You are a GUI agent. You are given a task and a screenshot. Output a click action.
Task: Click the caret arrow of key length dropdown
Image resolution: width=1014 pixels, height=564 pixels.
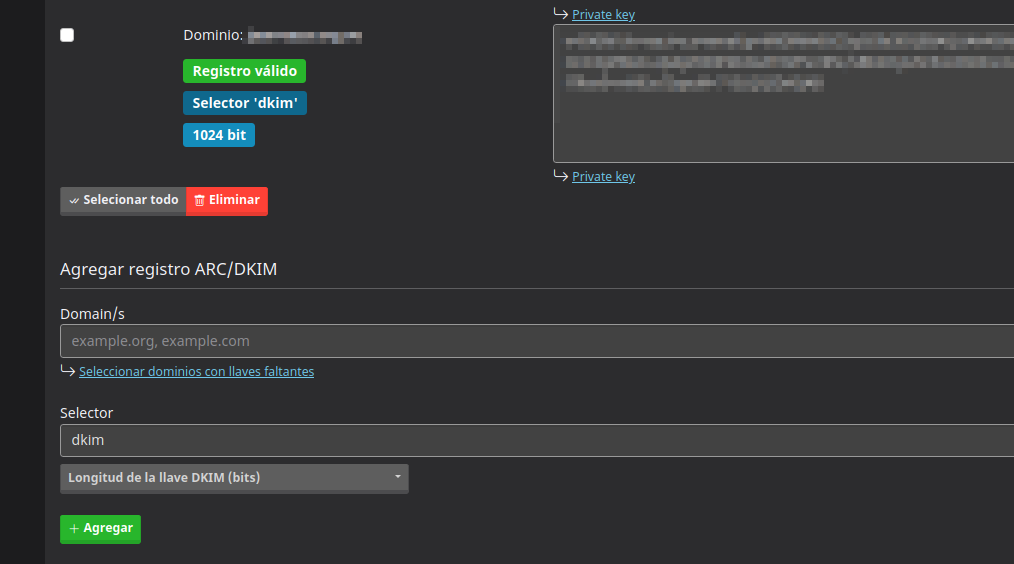pyautogui.click(x=397, y=477)
